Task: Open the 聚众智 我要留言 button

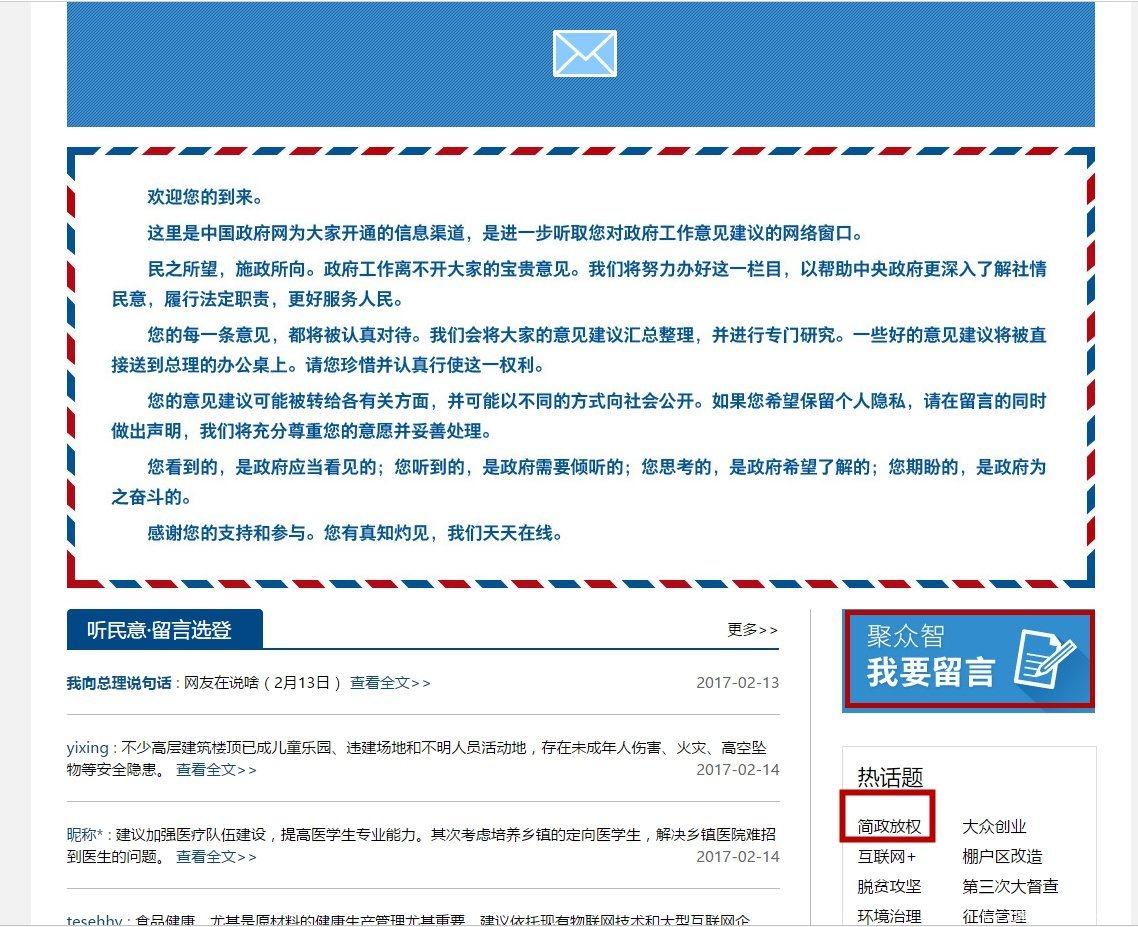Action: pos(968,660)
